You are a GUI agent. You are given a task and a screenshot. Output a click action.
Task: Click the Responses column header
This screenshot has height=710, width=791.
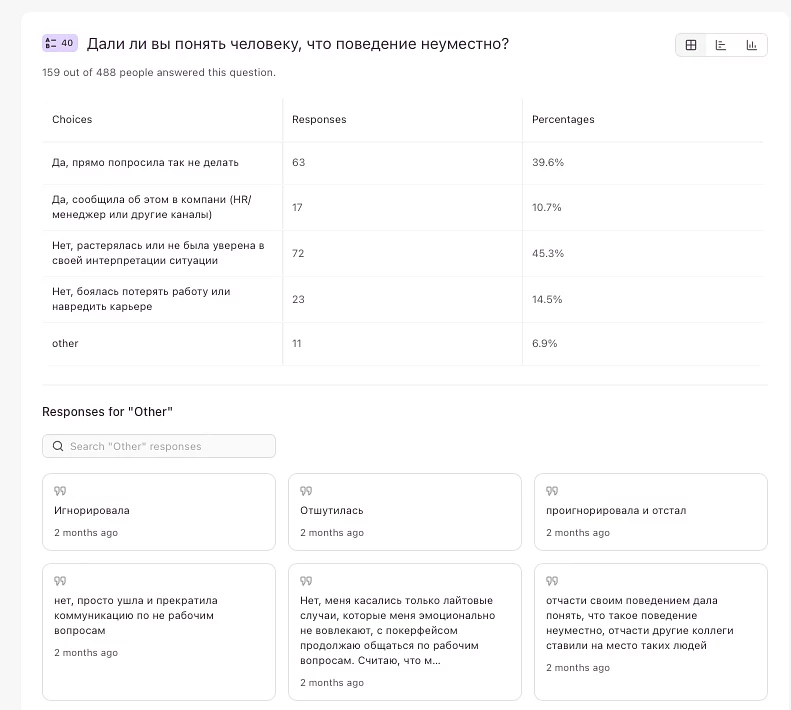click(319, 119)
